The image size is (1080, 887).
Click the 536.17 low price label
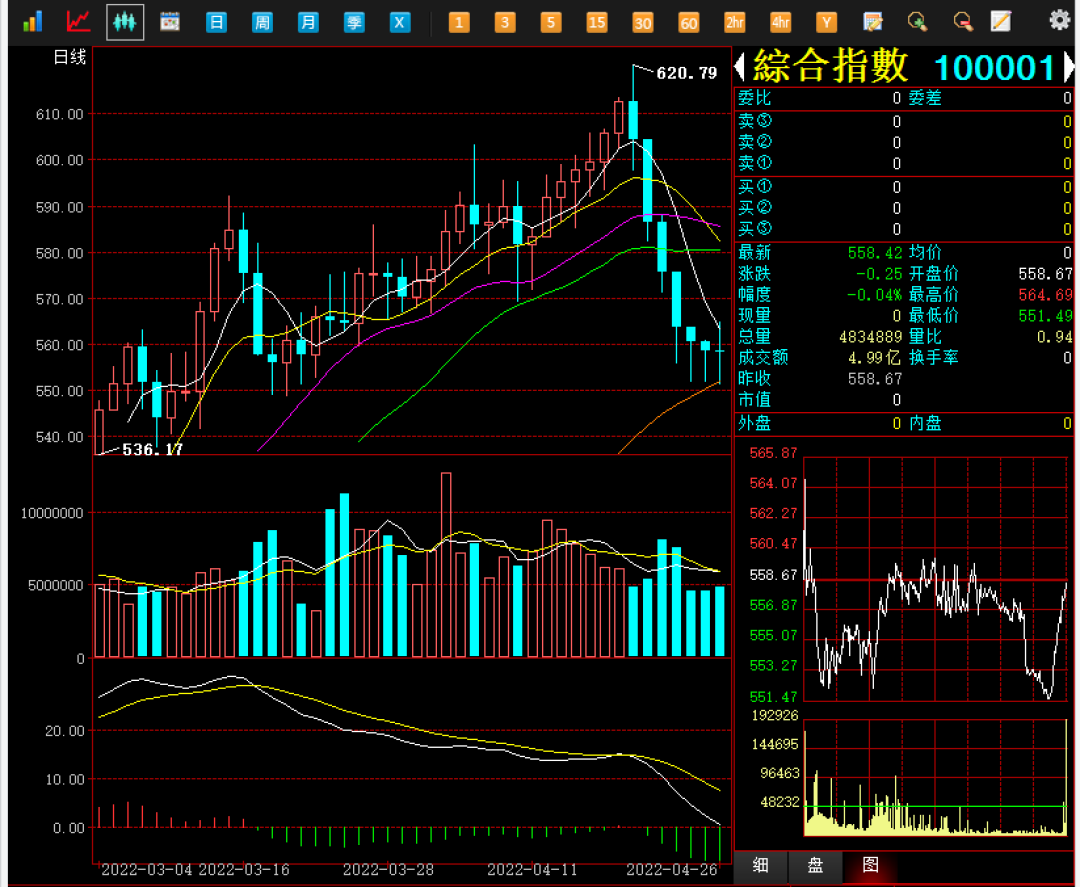(x=152, y=450)
